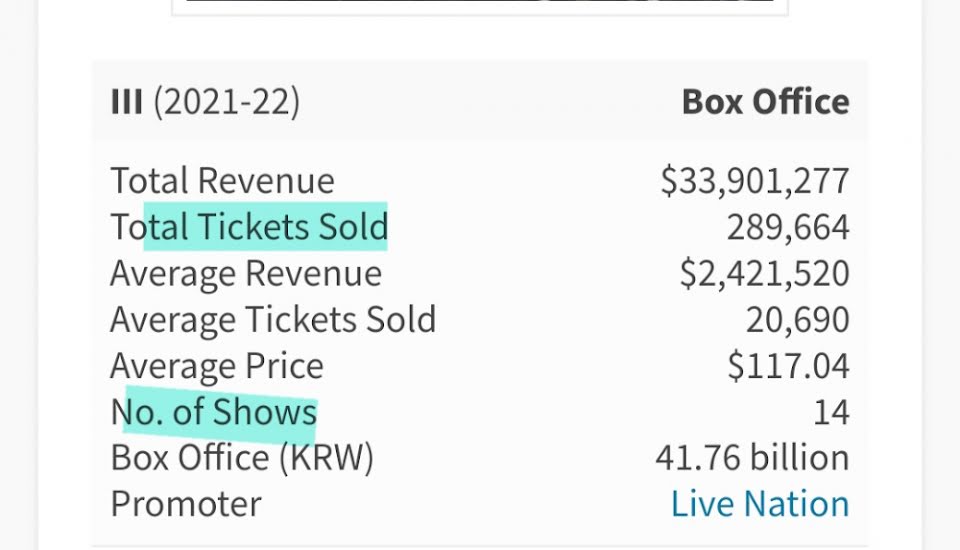
Task: Open the Live Nation promoter link
Action: 759,504
